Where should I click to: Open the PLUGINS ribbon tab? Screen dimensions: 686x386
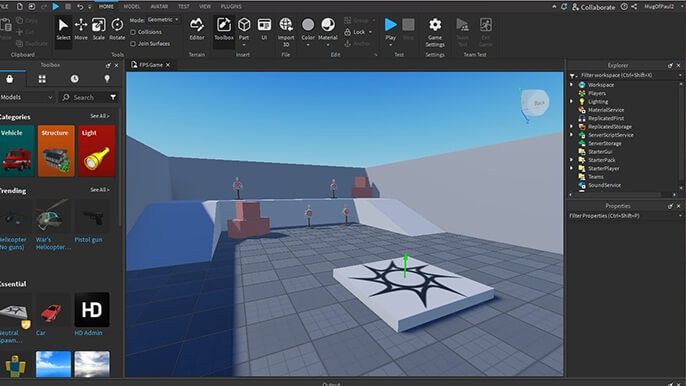tap(231, 7)
